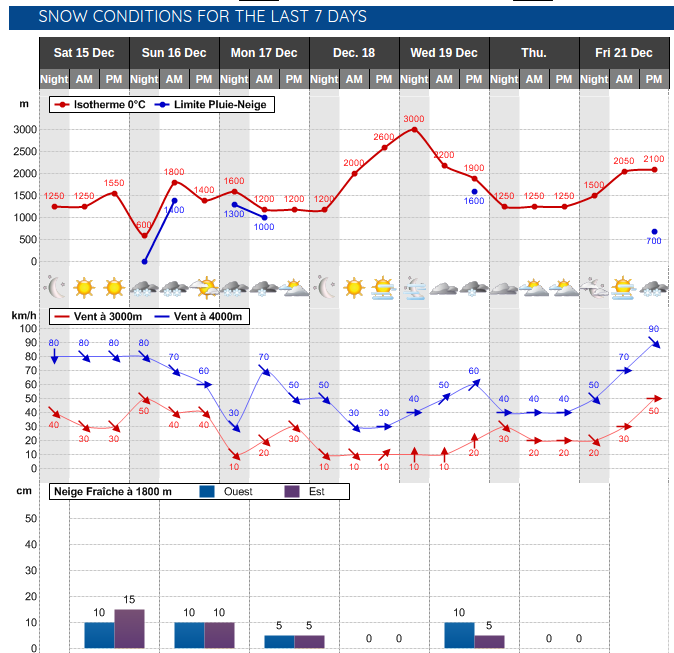
Task: Click Saturday's purple Est snow bar labeled 15
Action: [x=129, y=628]
